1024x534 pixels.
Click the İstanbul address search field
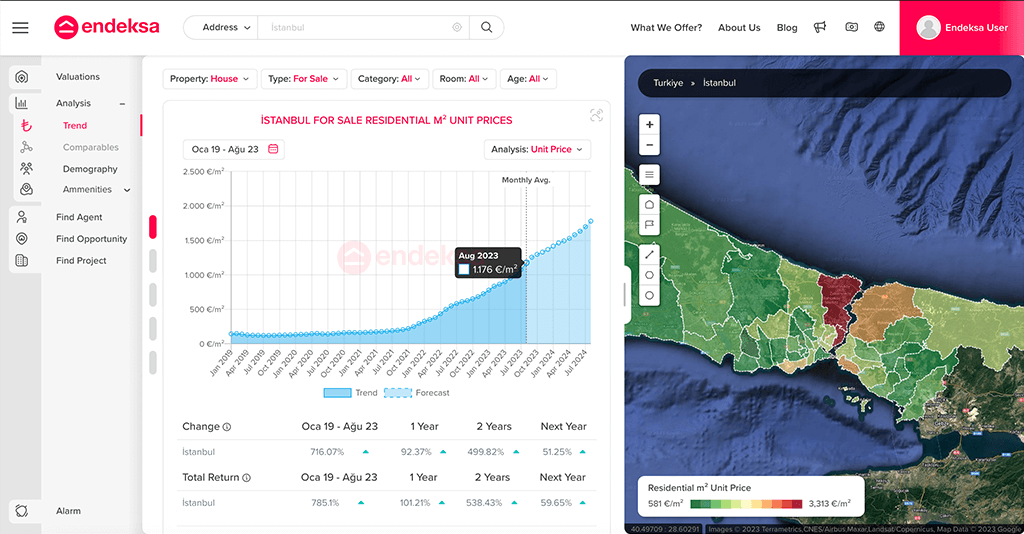click(x=355, y=28)
